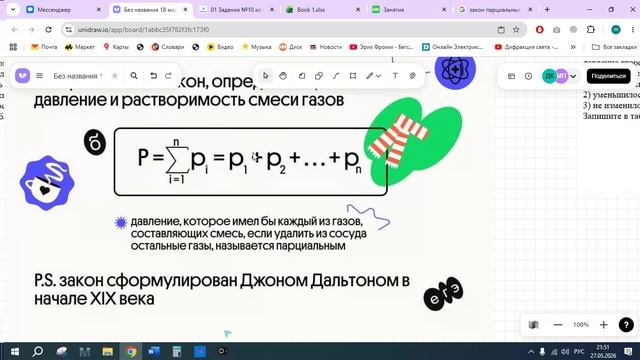Viewport: 640px width, 360px height.
Task: Click the 108% zoom level
Action: point(581,325)
